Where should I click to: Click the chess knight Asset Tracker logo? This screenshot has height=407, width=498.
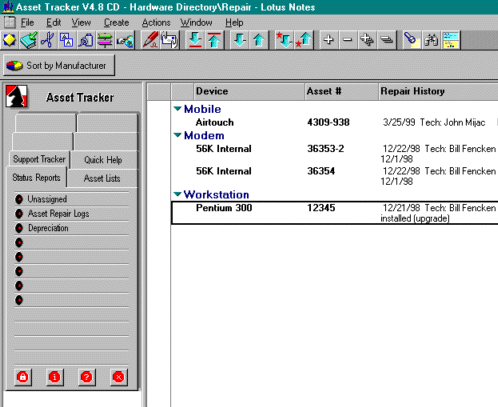[x=16, y=96]
